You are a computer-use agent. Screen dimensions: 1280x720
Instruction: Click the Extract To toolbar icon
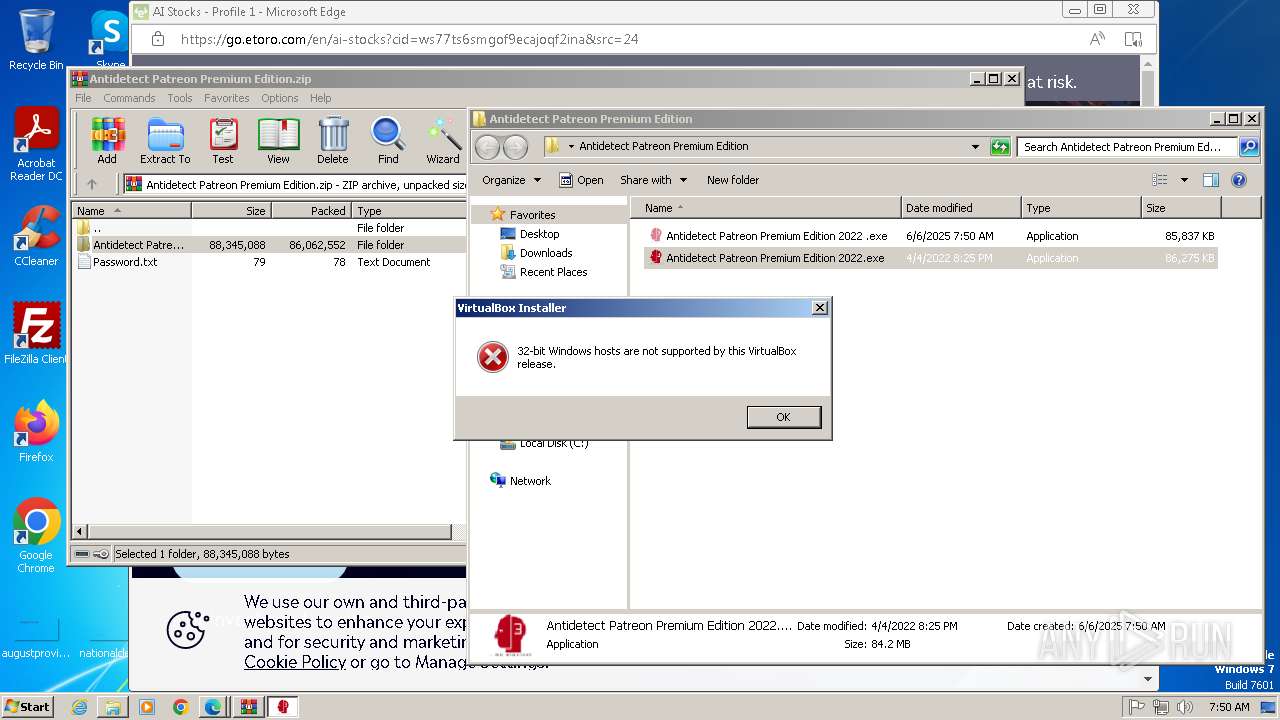click(x=165, y=140)
